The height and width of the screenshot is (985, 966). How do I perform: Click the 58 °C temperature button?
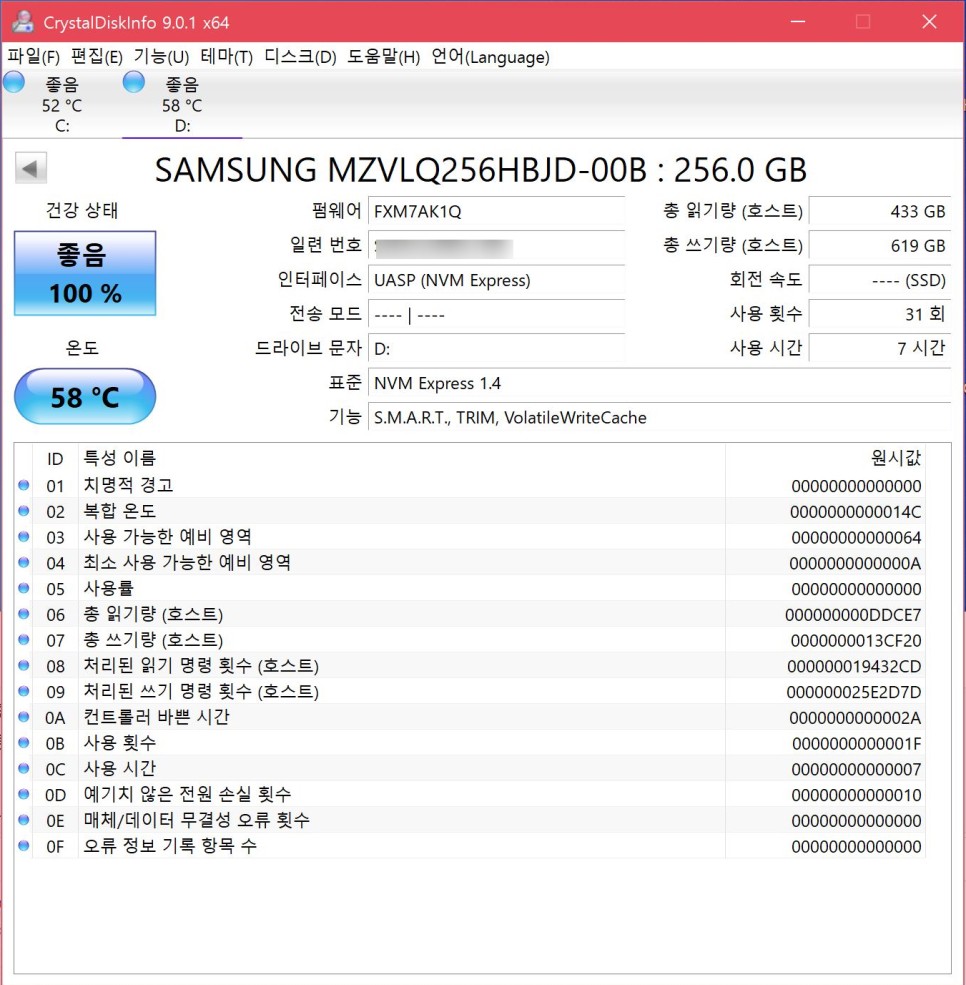(85, 396)
